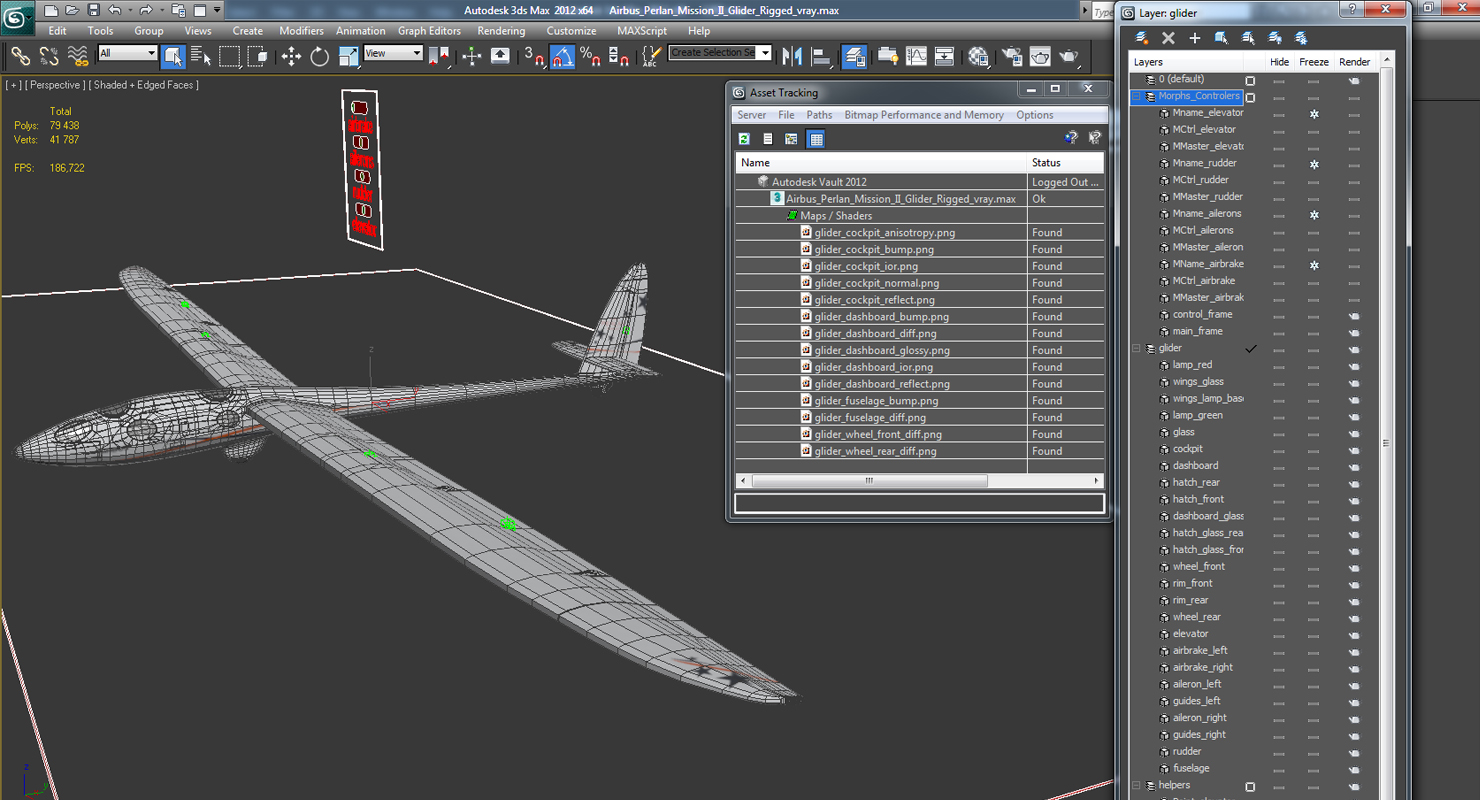Open the Shaded + Edged Faces menu

click(x=144, y=85)
